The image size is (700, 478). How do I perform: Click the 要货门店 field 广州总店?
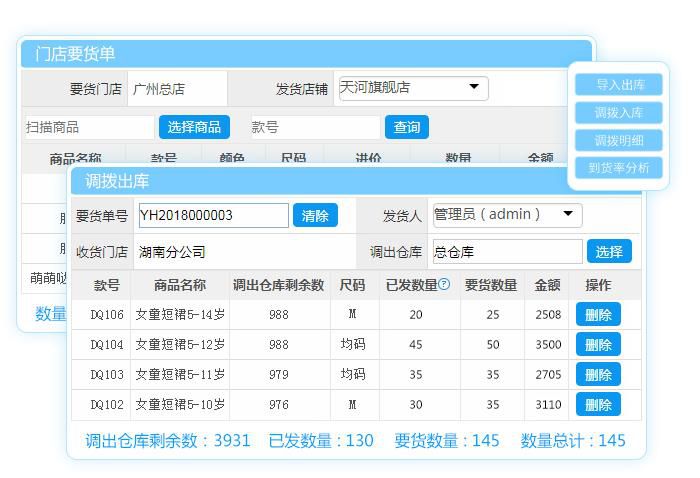177,89
